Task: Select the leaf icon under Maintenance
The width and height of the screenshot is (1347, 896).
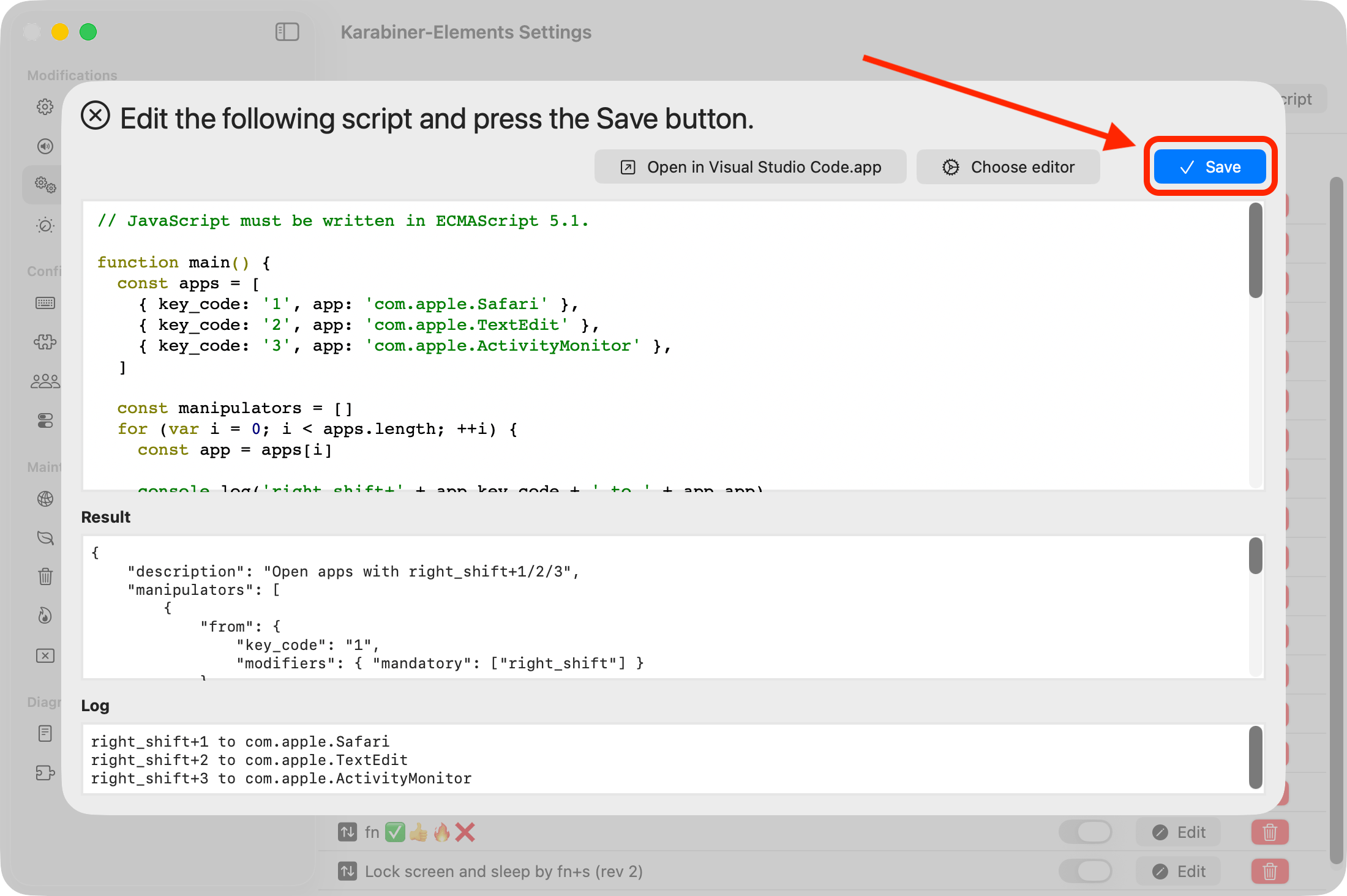Action: (x=45, y=537)
